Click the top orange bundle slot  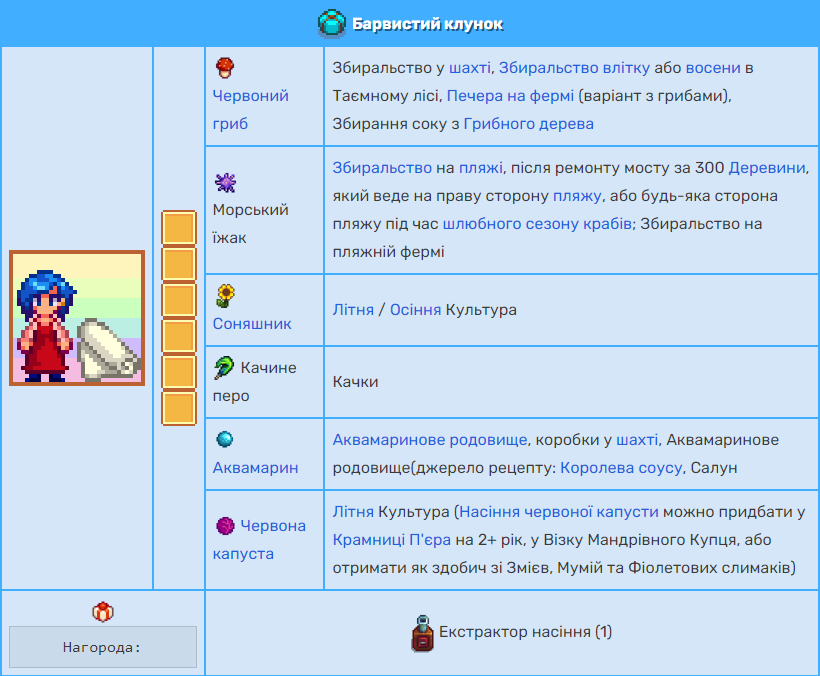(179, 228)
